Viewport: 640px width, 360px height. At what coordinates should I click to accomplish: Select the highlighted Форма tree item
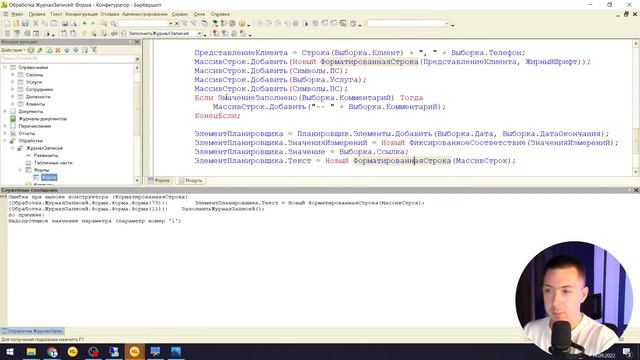pos(49,178)
